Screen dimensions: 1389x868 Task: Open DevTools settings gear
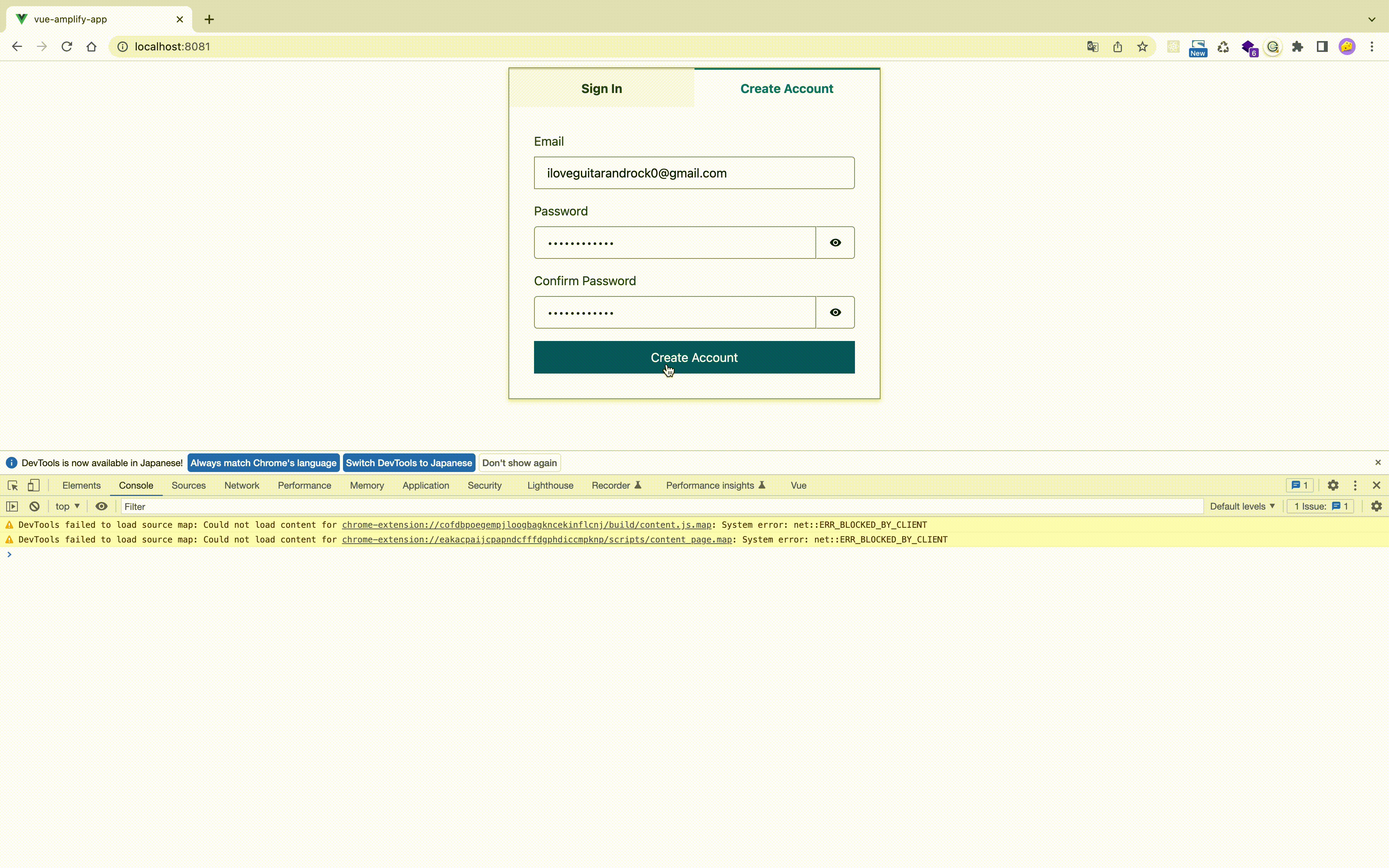[1333, 485]
